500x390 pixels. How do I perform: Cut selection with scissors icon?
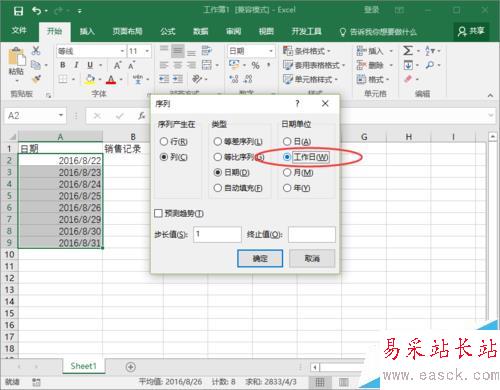(36, 51)
